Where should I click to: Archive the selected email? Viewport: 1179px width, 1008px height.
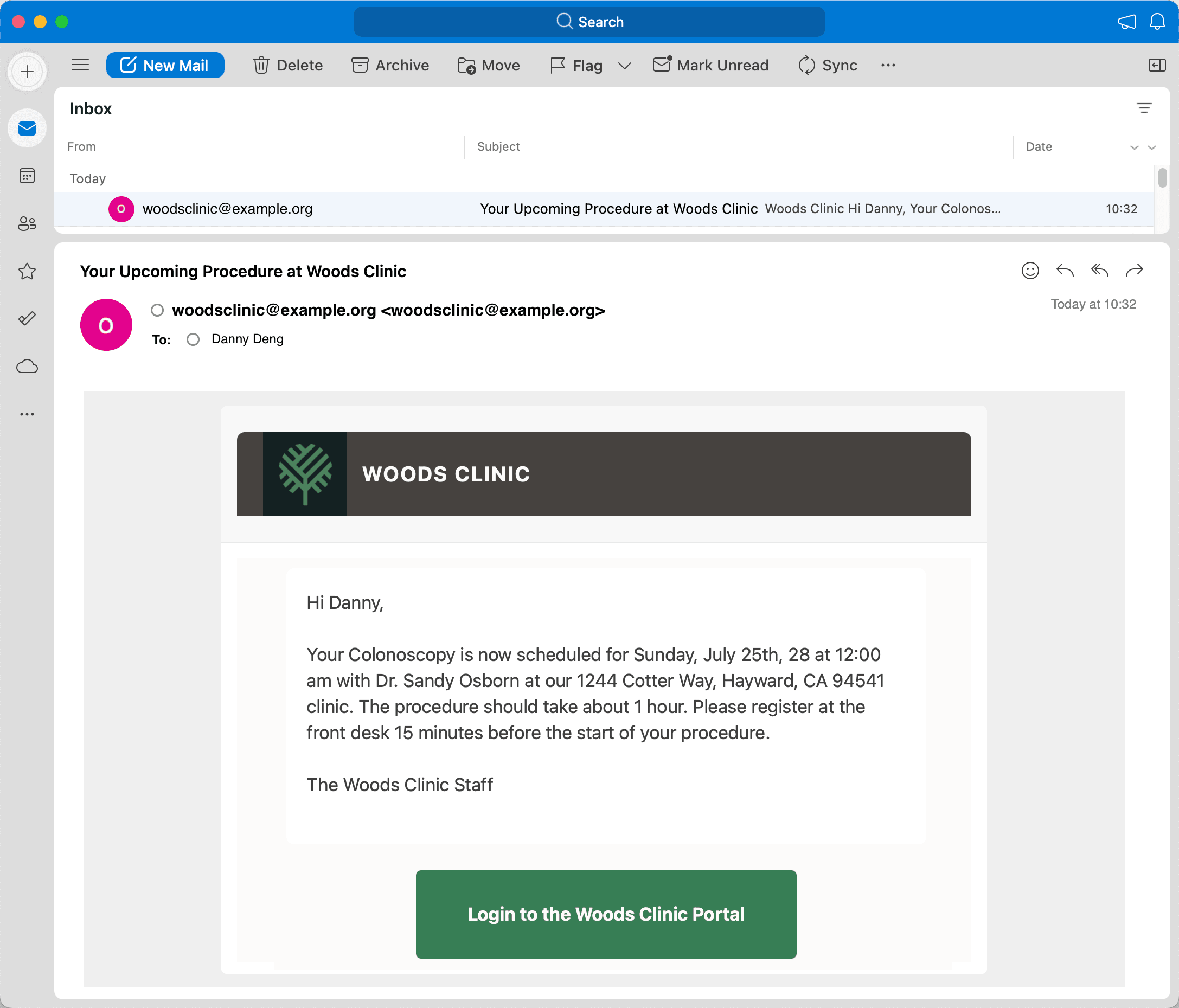pyautogui.click(x=390, y=66)
